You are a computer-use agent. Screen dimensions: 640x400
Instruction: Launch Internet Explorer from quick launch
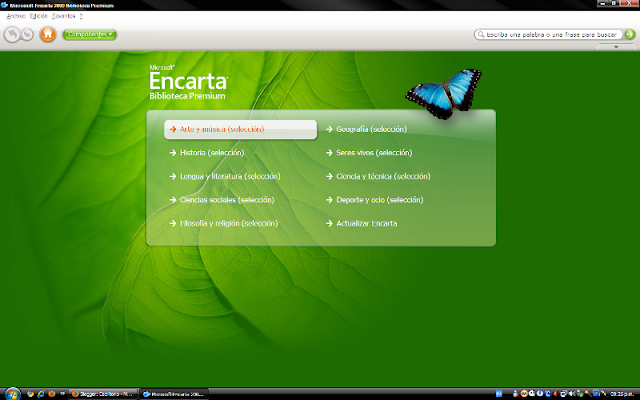click(x=41, y=394)
